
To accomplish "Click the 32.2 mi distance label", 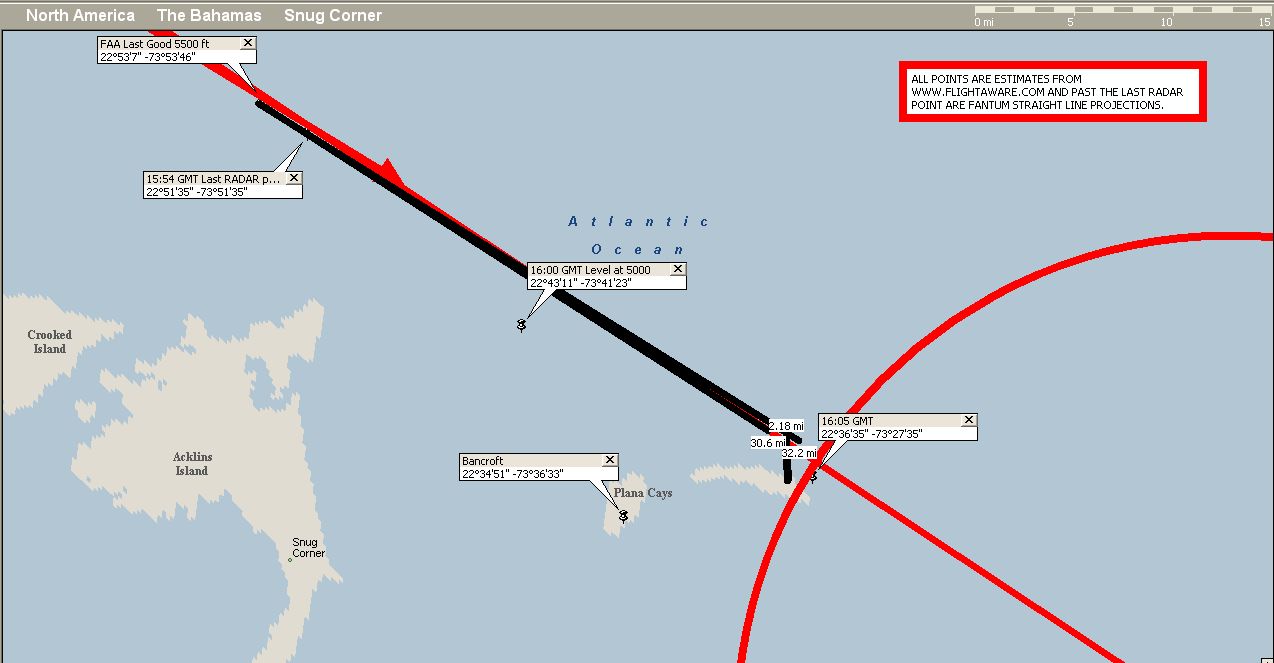I will (x=799, y=453).
